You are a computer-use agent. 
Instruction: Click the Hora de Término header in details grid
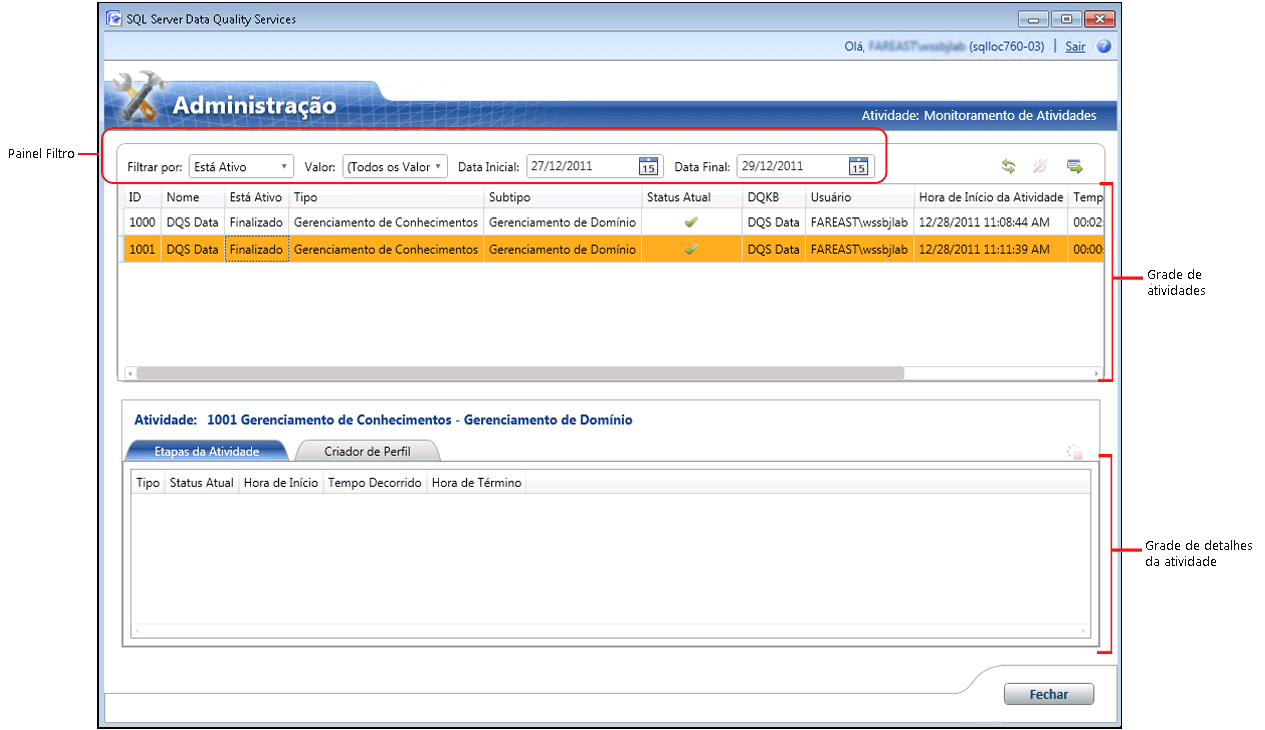[x=476, y=483]
